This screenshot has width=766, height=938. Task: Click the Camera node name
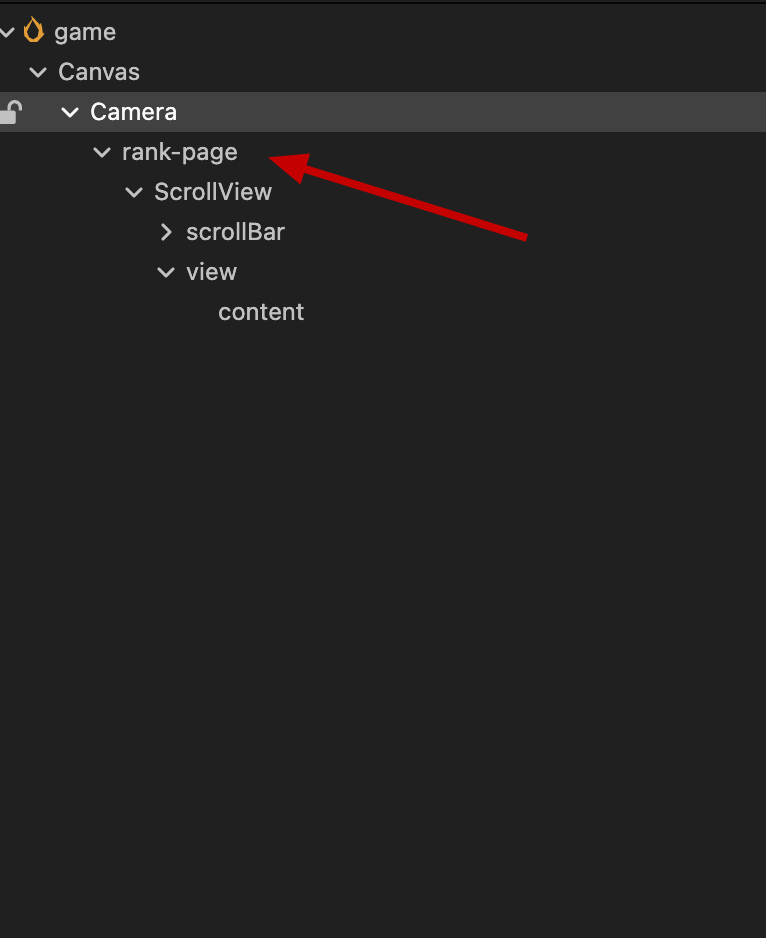[x=133, y=112]
